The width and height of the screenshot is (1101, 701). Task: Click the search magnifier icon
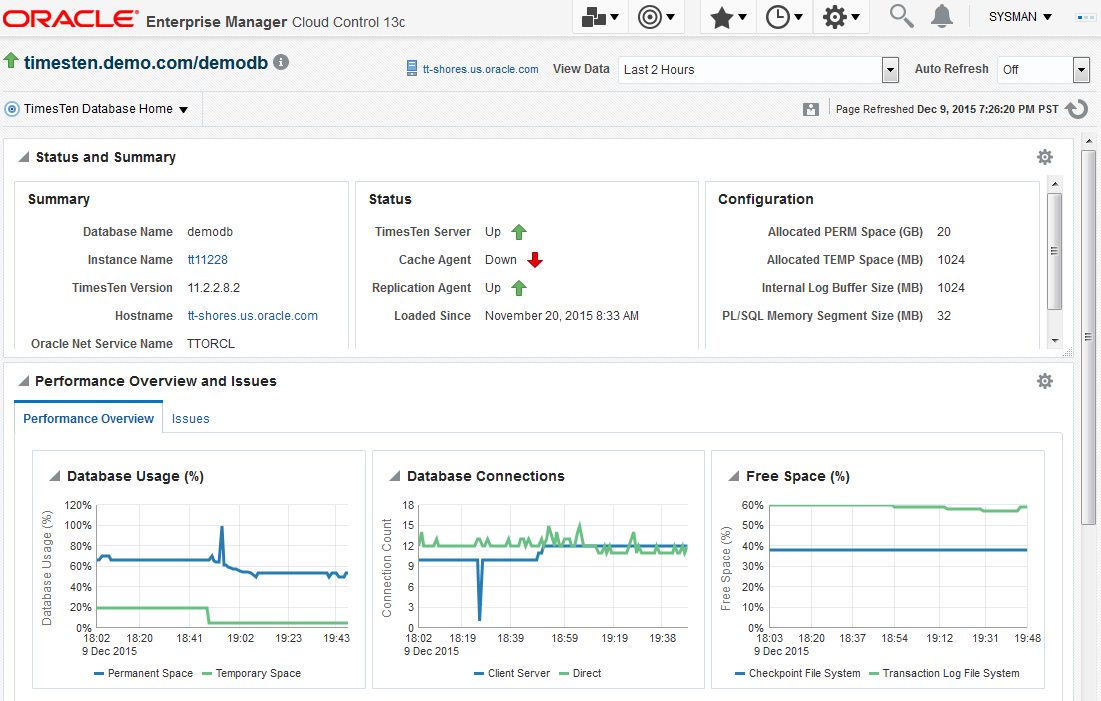tap(901, 16)
